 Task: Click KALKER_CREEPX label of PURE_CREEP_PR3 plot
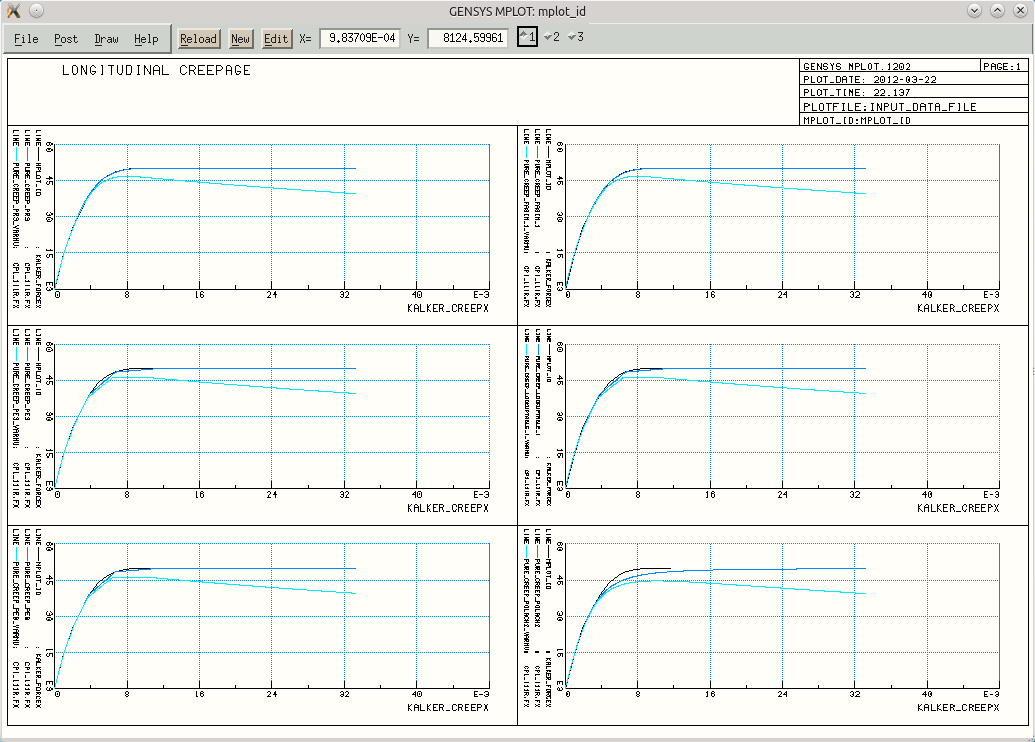(448, 308)
